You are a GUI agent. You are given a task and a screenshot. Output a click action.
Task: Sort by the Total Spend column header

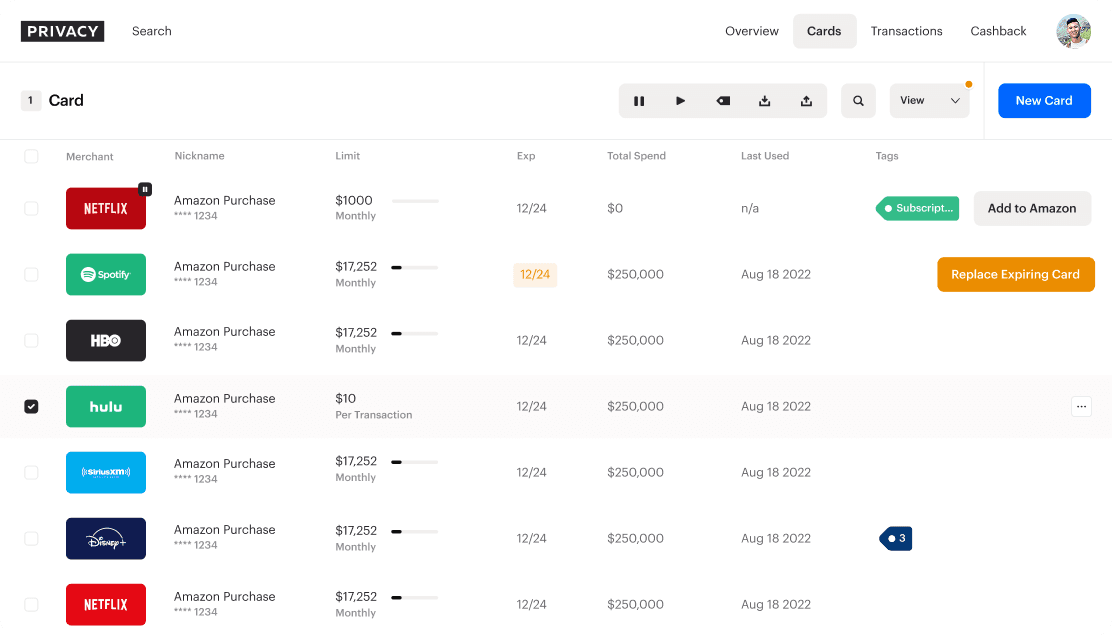coord(636,156)
